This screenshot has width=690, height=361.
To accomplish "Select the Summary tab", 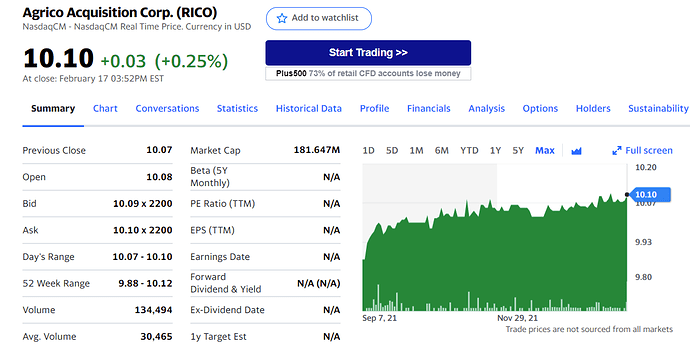I will [53, 109].
